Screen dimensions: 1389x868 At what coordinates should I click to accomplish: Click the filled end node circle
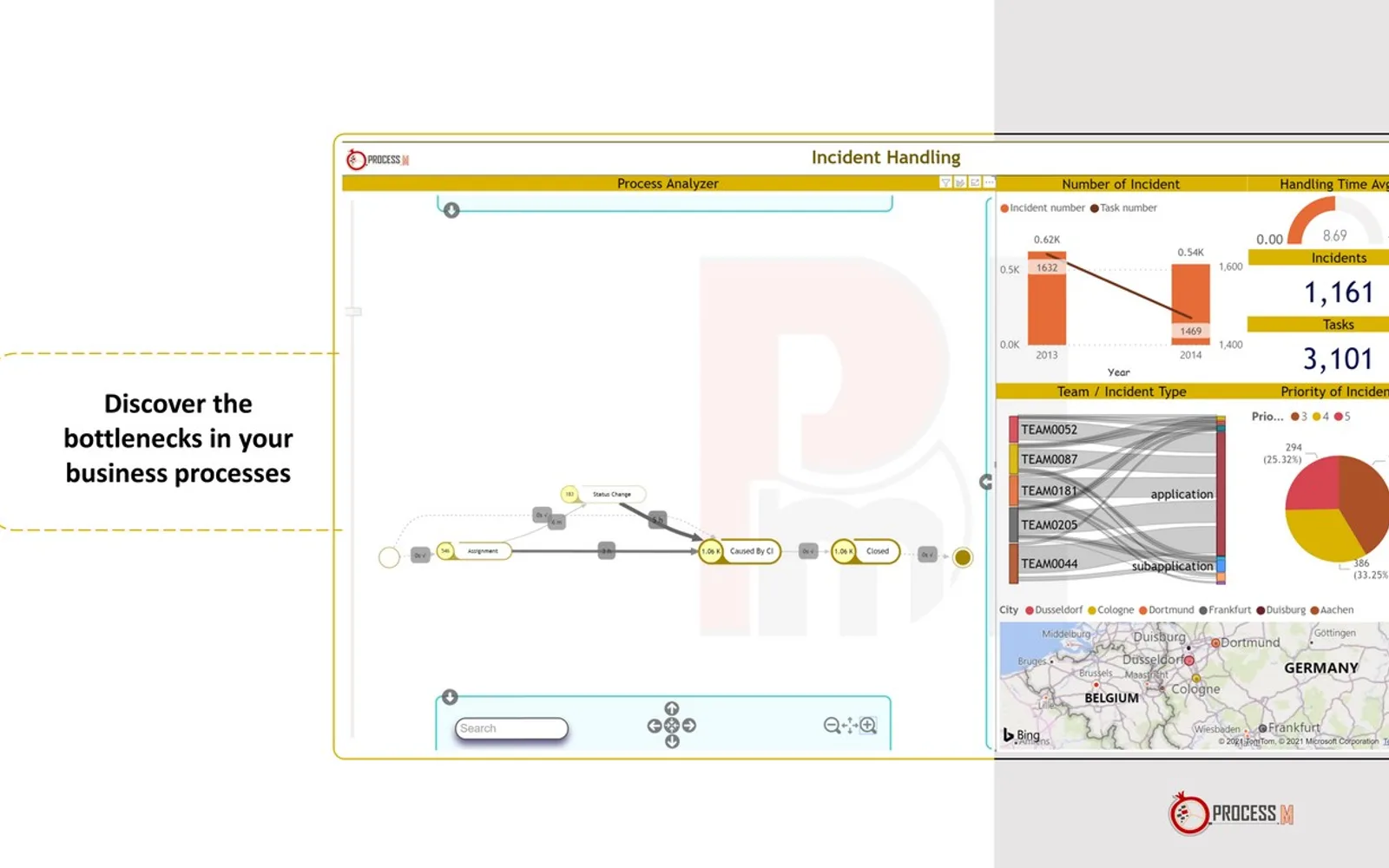[x=963, y=557]
